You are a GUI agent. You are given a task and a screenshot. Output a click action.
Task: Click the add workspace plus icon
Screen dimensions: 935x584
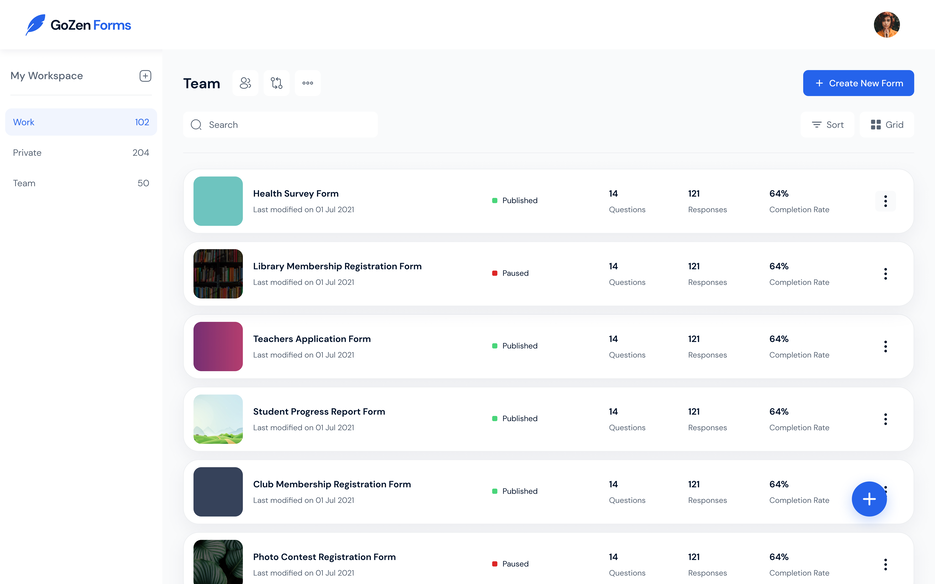tap(145, 75)
